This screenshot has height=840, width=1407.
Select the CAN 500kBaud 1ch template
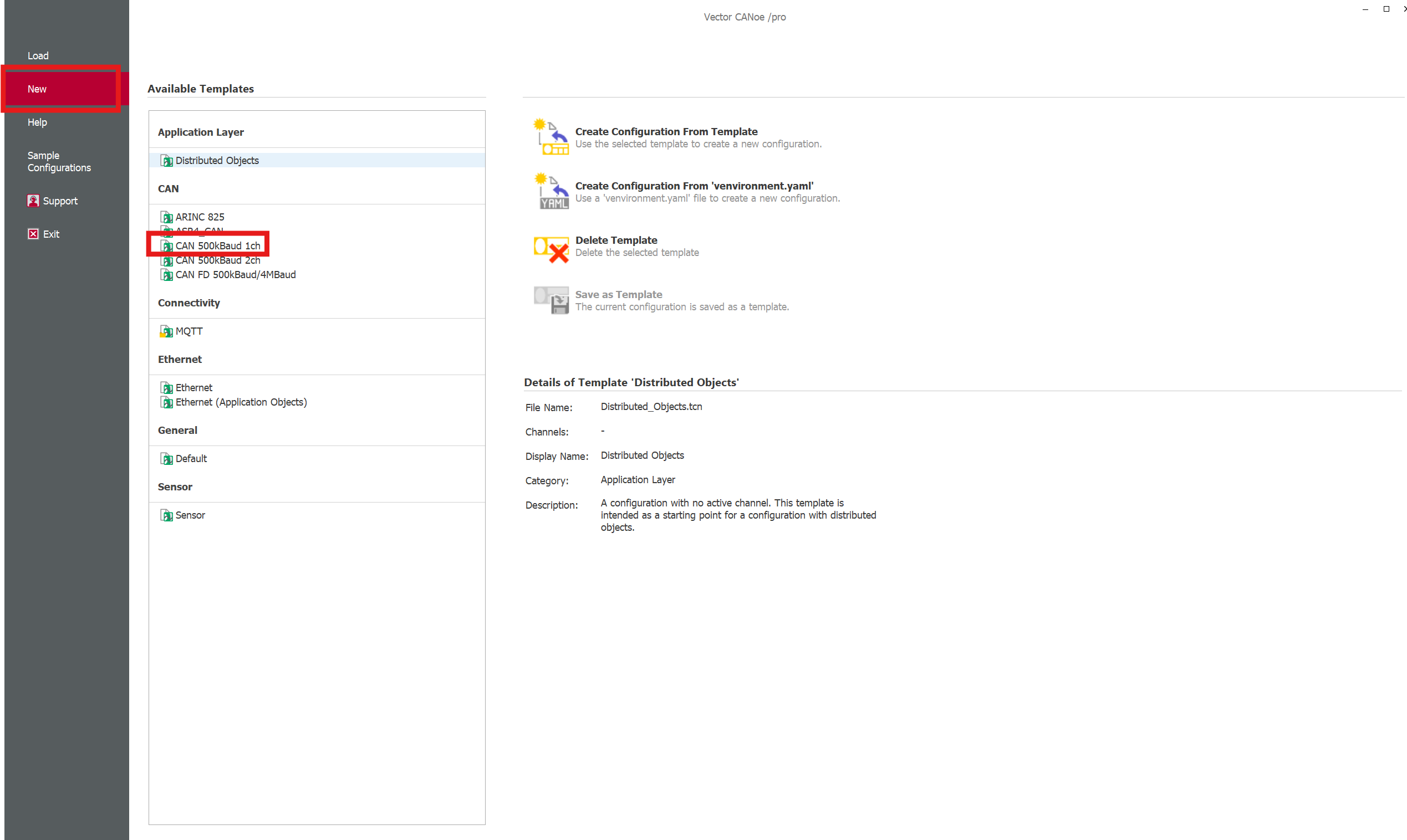pyautogui.click(x=218, y=245)
